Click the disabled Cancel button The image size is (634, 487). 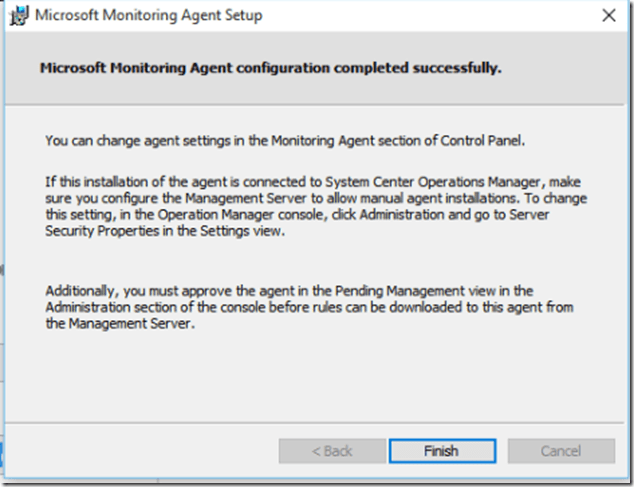click(560, 451)
